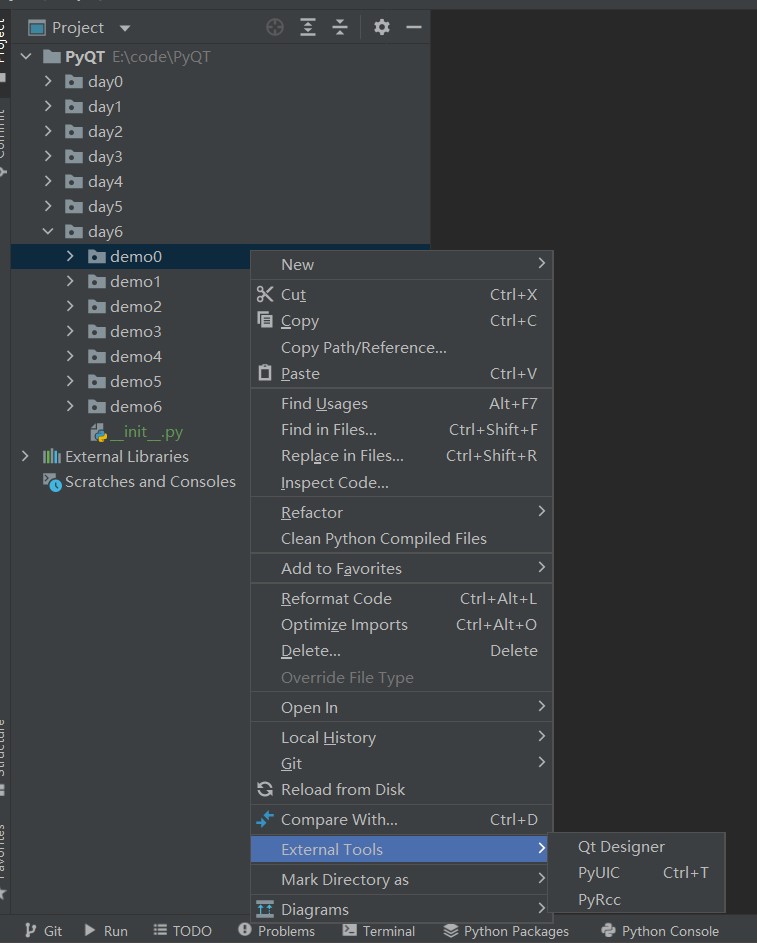The height and width of the screenshot is (943, 757).
Task: Click the Scratches and Consoles icon
Action: 52,482
